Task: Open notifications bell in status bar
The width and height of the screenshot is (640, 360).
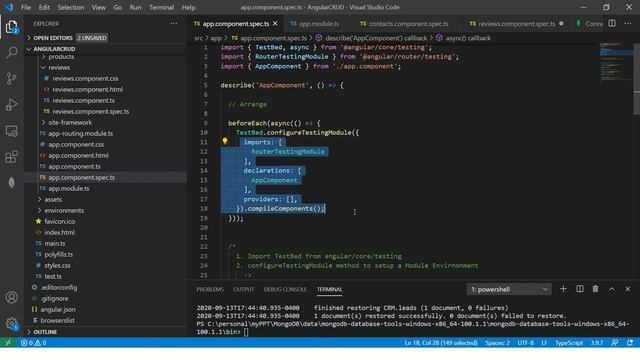Action: point(630,343)
